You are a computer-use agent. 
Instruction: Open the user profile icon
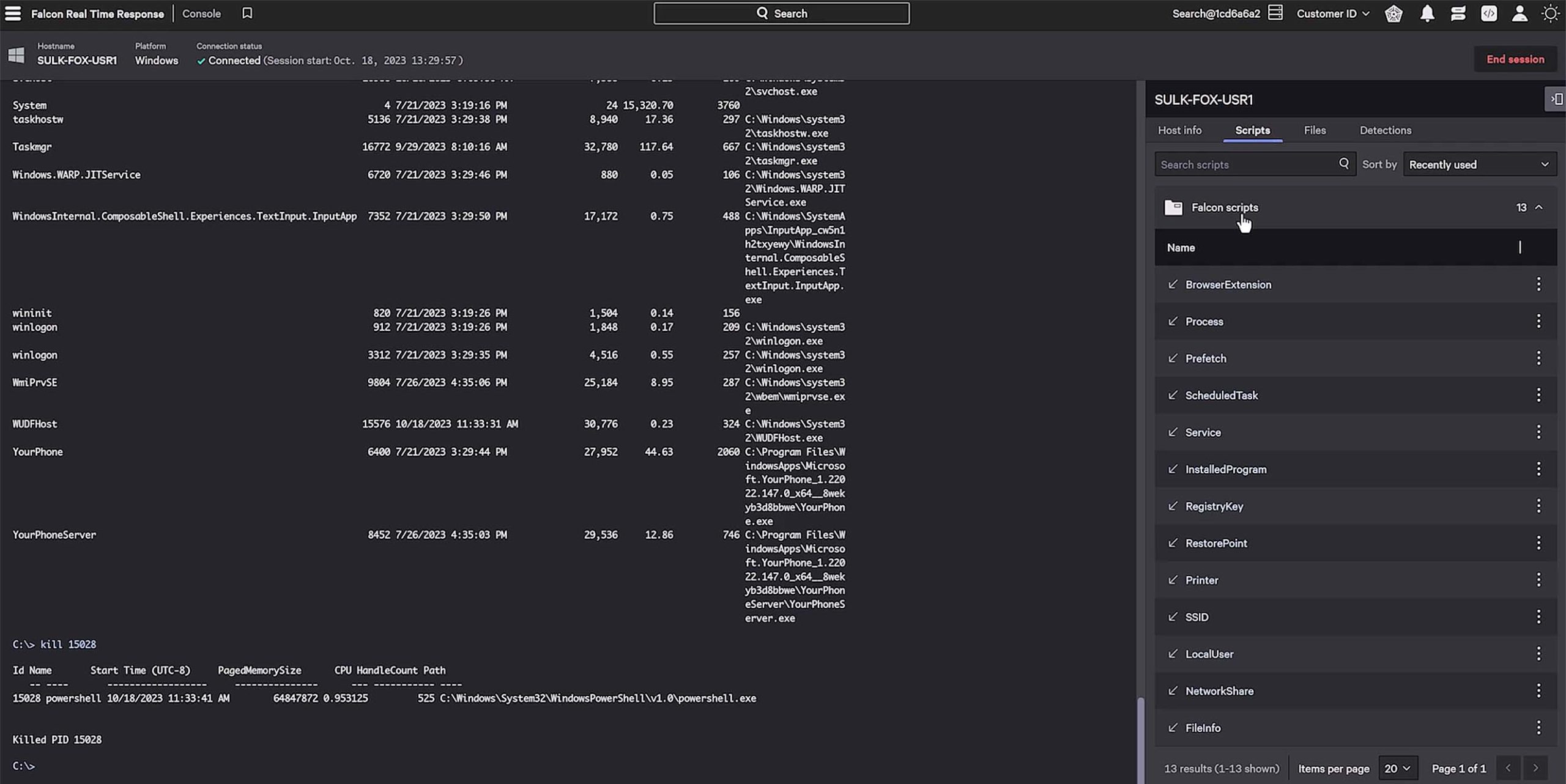(x=1520, y=13)
